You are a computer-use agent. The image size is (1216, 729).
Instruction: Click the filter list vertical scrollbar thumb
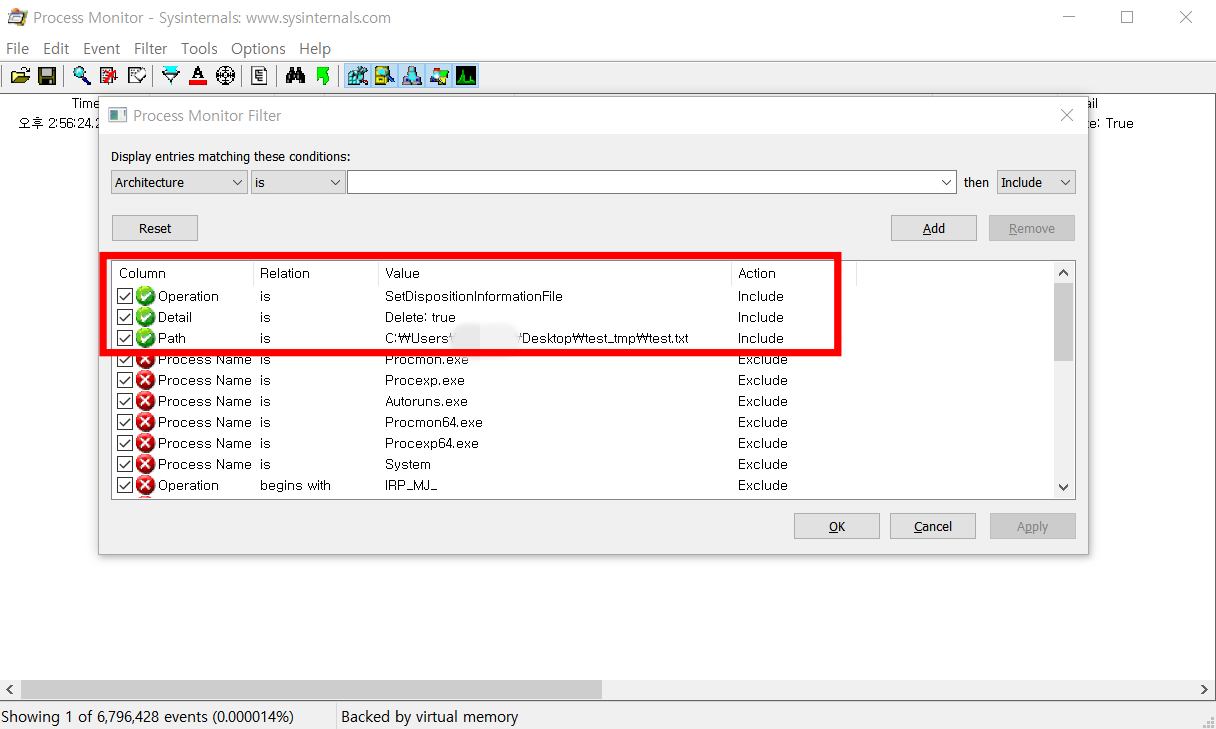pos(1064,321)
